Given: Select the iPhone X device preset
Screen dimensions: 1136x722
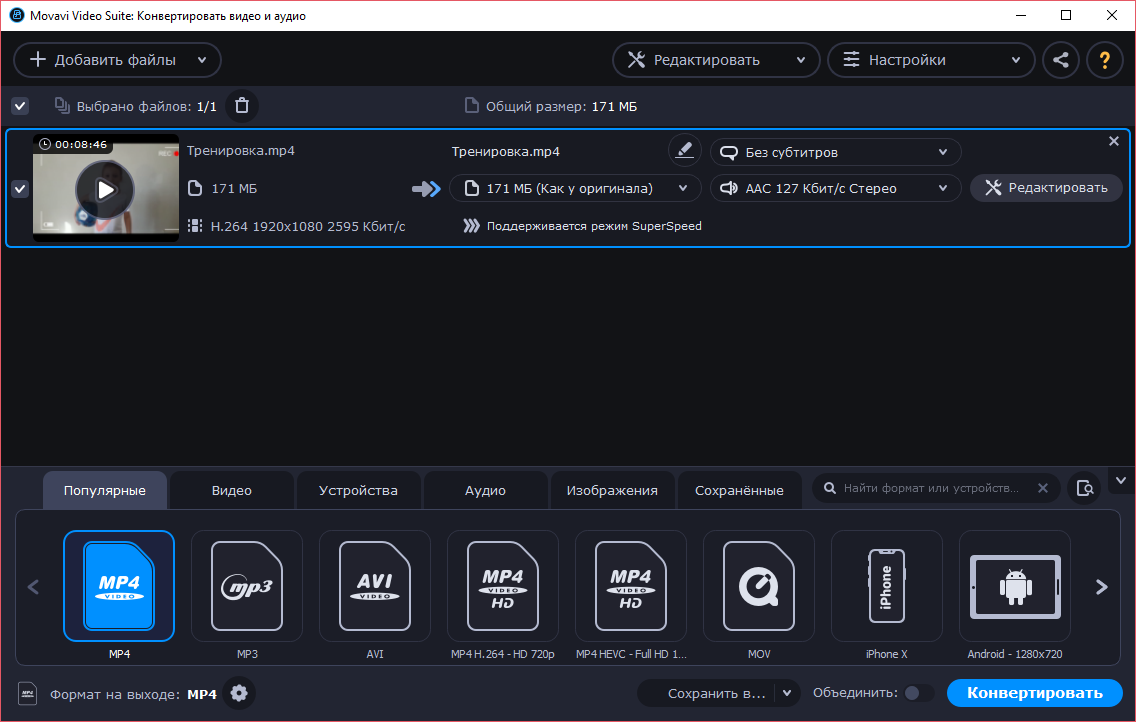Looking at the screenshot, I should click(x=886, y=586).
